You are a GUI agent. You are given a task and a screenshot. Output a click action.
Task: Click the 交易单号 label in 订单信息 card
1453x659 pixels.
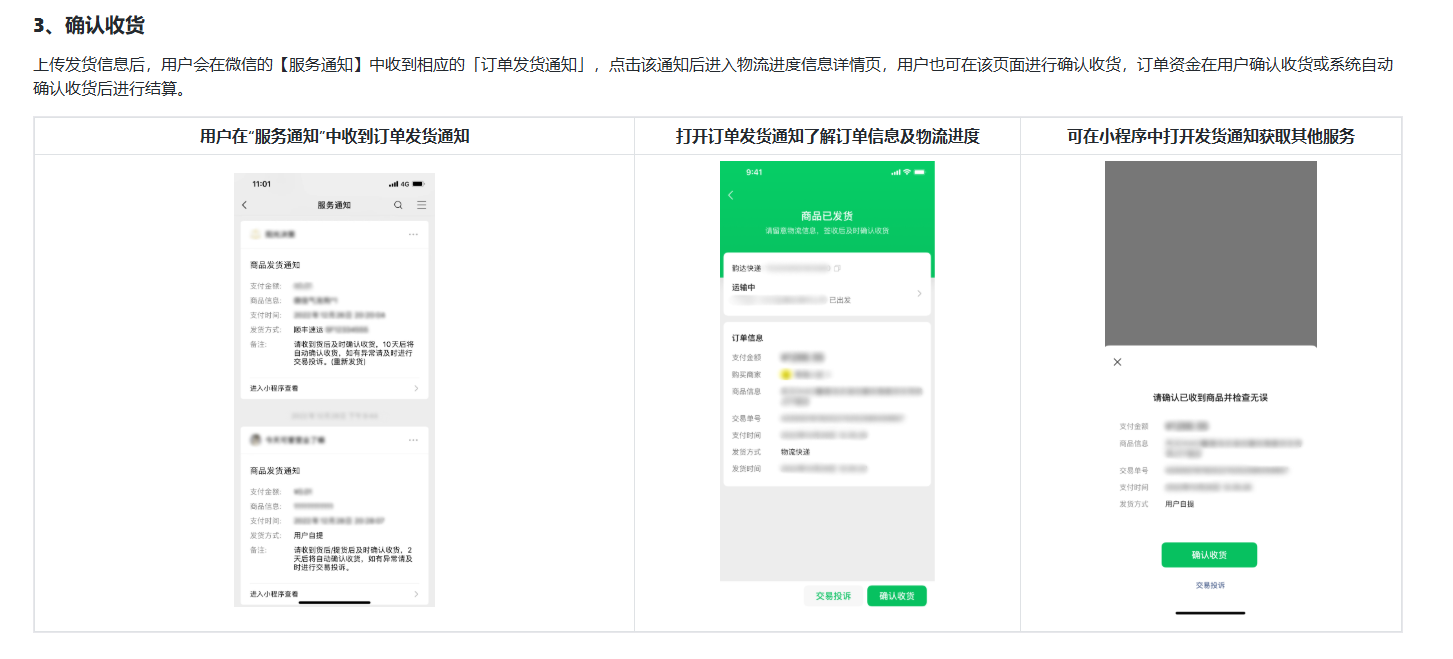click(x=746, y=419)
